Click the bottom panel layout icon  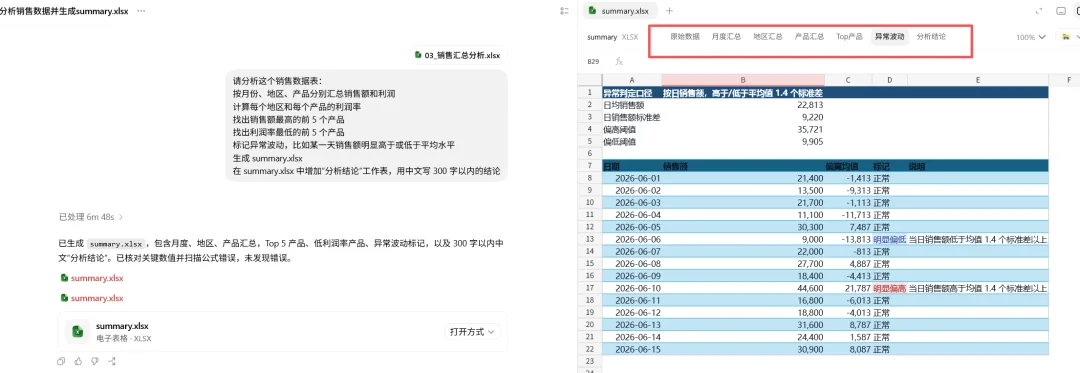1061,11
